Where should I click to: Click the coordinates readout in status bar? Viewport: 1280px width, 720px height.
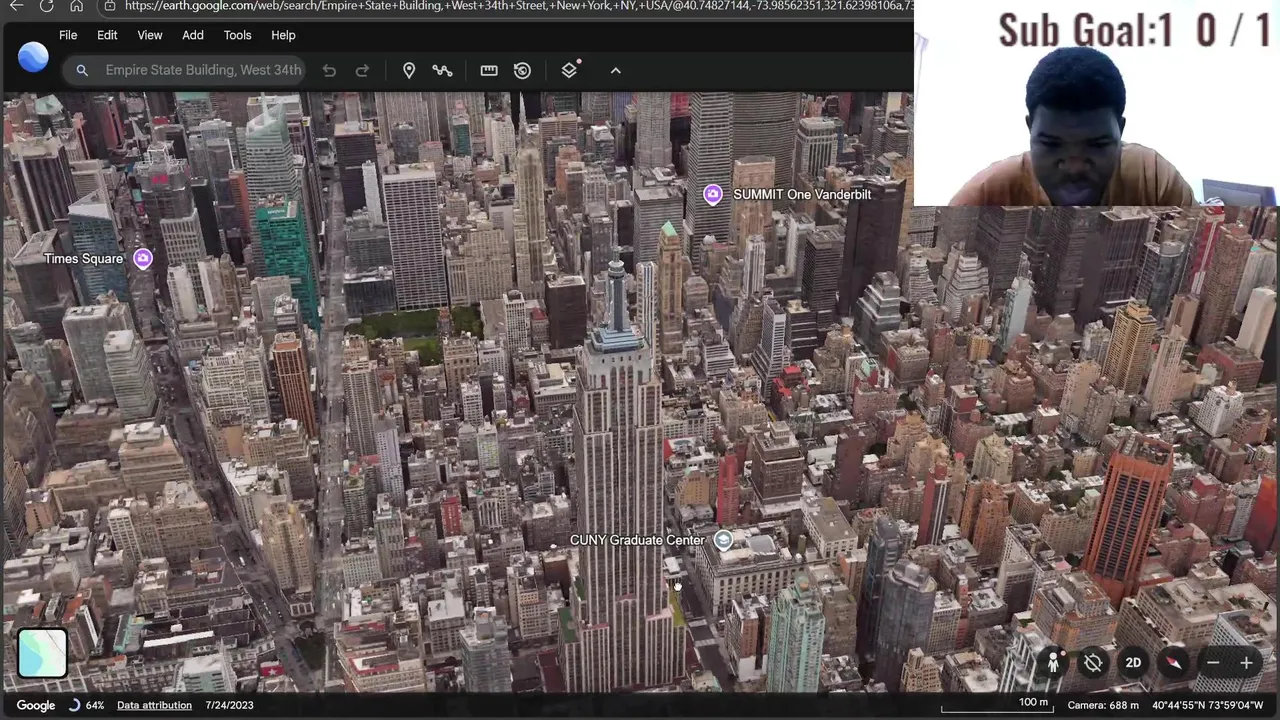pyautogui.click(x=1208, y=705)
